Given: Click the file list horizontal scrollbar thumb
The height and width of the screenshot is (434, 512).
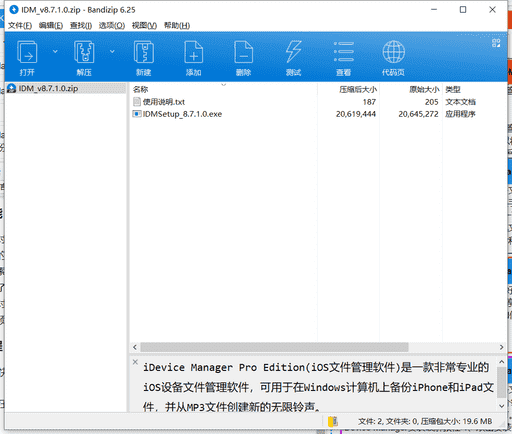Looking at the screenshot, I should point(274,347).
